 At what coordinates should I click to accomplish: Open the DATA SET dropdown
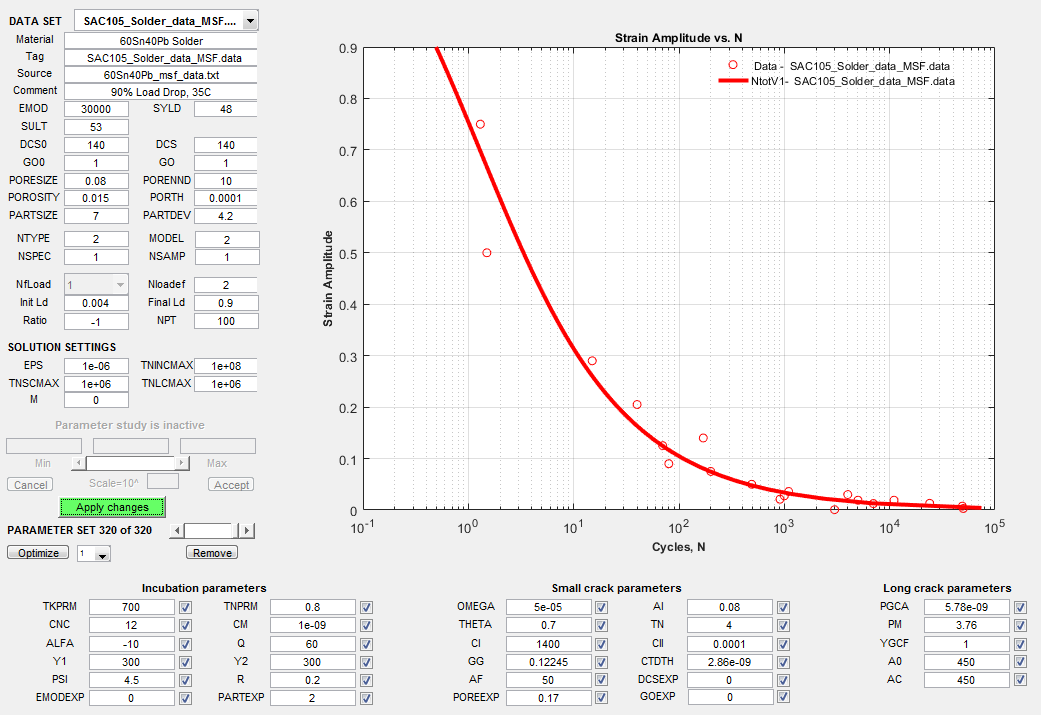pyautogui.click(x=249, y=21)
